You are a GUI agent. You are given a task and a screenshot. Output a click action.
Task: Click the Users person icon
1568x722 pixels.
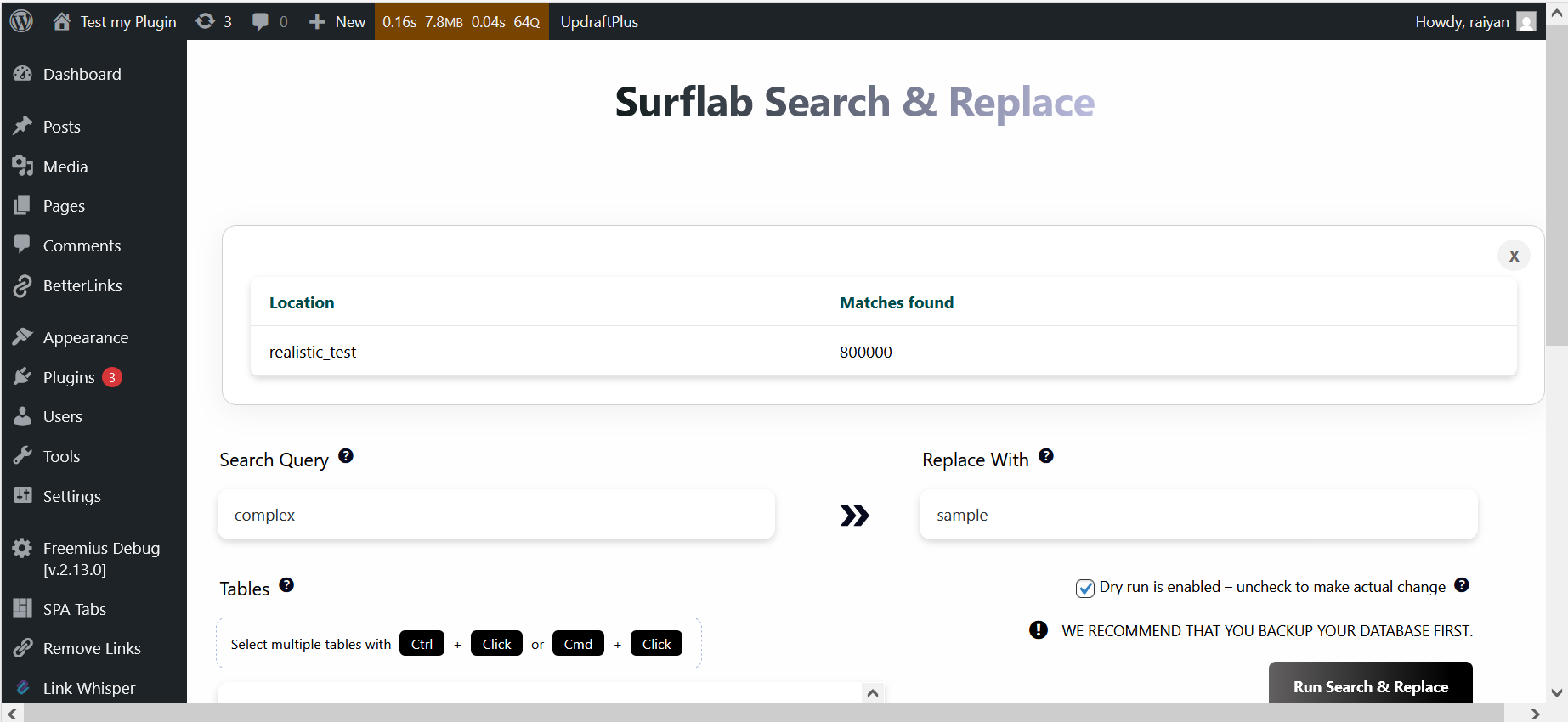click(x=23, y=416)
